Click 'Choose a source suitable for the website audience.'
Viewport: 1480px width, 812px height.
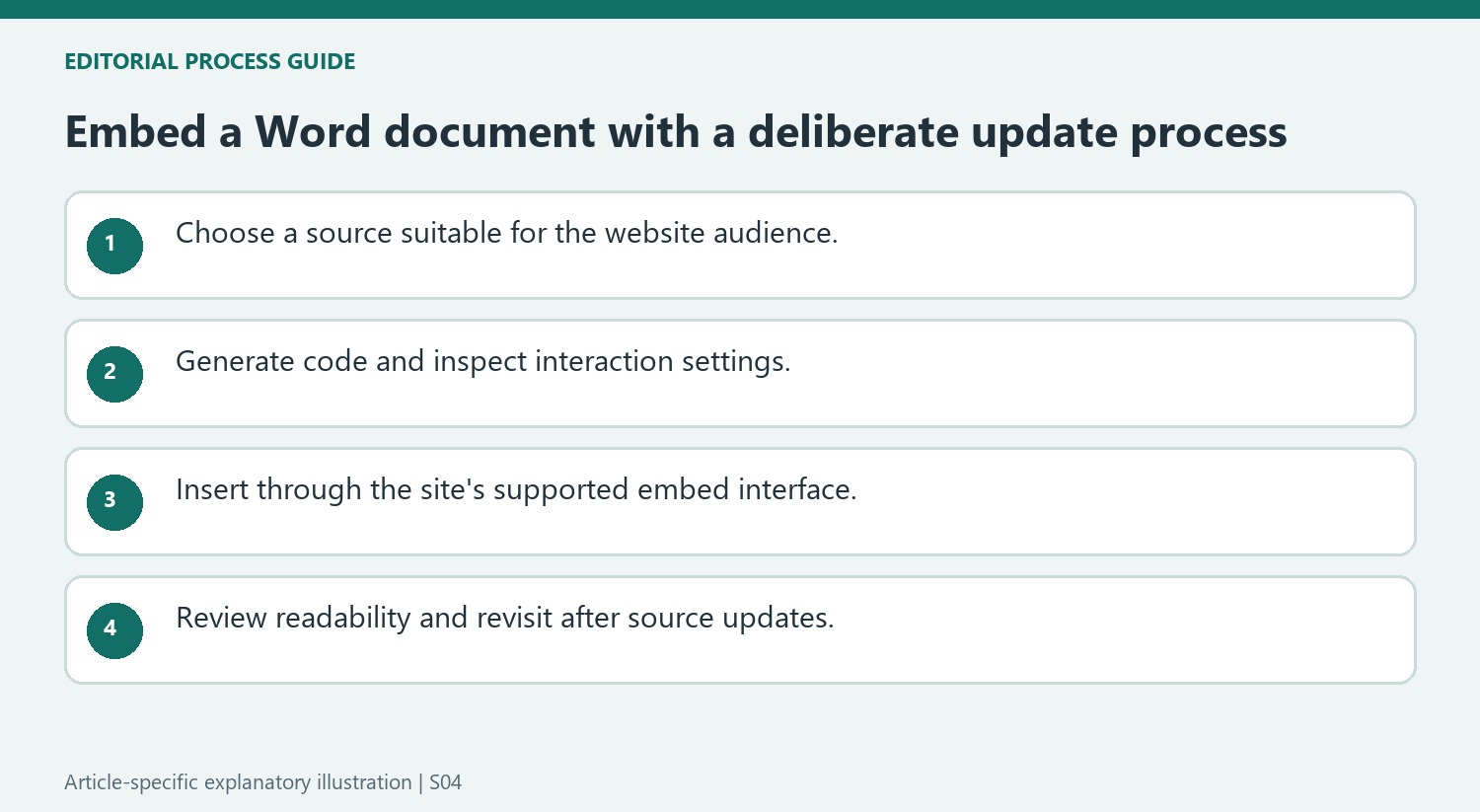pyautogui.click(x=506, y=233)
